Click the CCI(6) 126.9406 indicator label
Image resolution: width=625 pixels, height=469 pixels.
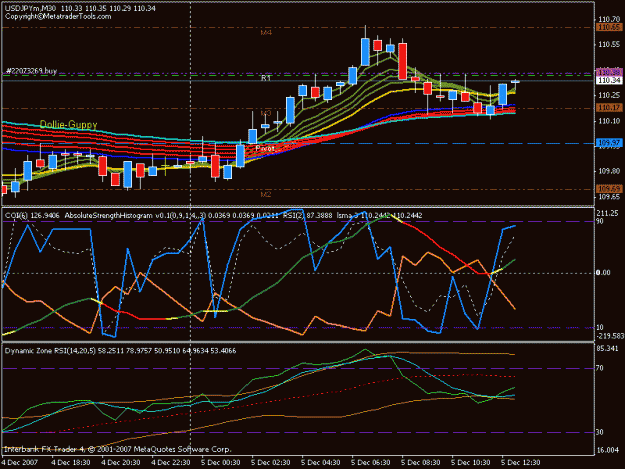click(32, 216)
